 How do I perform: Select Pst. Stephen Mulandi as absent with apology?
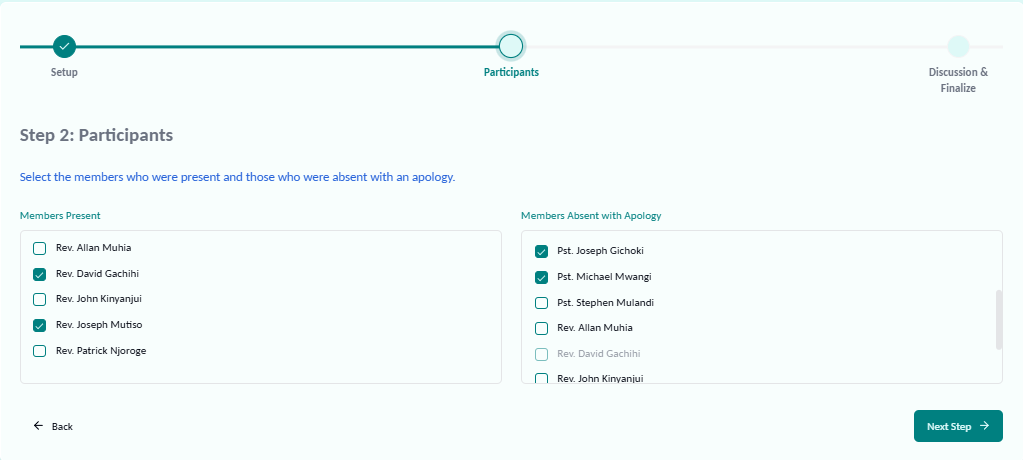[541, 303]
